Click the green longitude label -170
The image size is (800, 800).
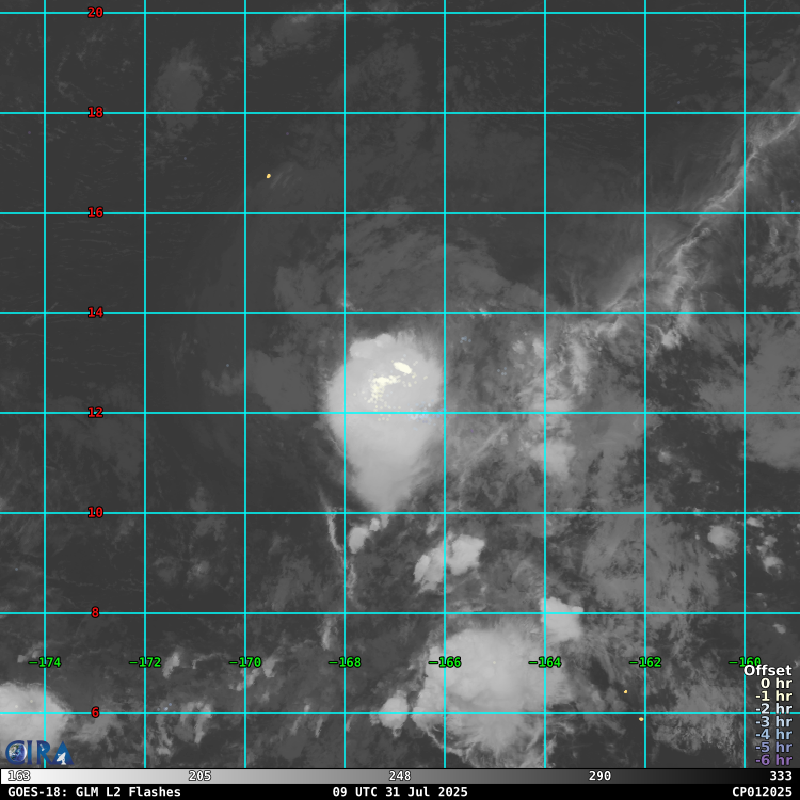tap(245, 662)
